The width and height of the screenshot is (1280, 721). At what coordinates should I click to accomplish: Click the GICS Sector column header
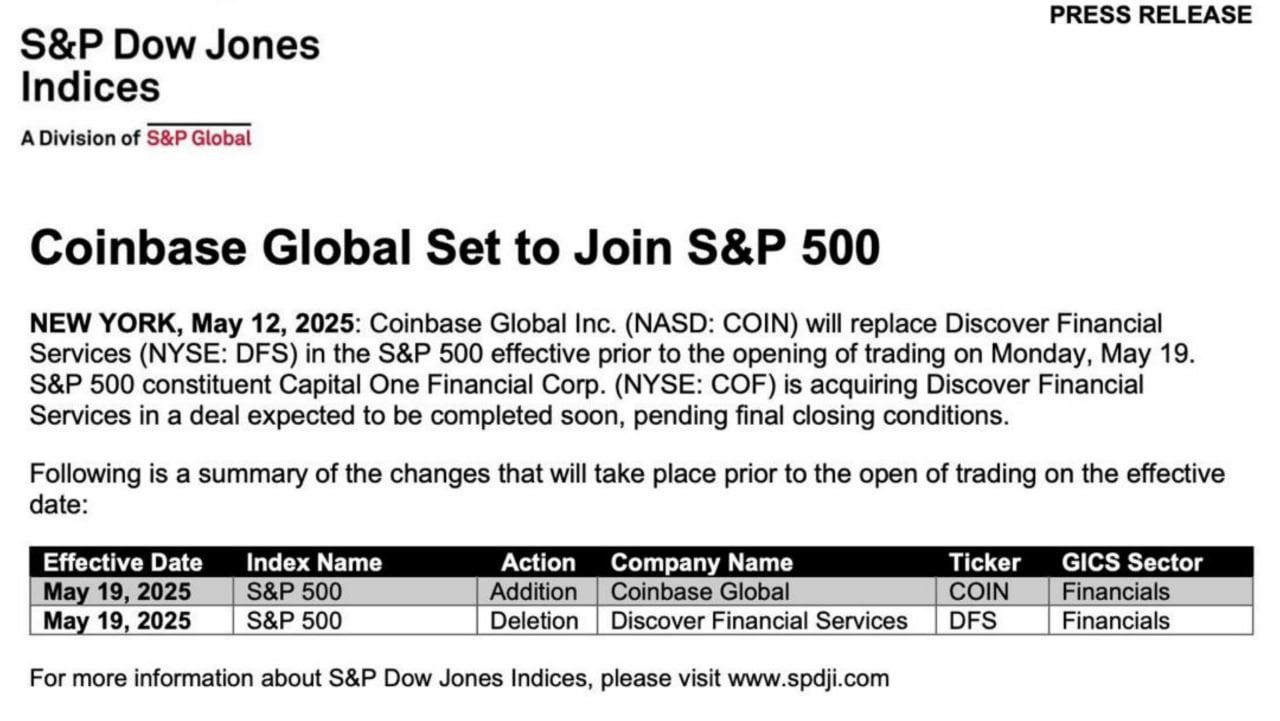coord(1132,562)
